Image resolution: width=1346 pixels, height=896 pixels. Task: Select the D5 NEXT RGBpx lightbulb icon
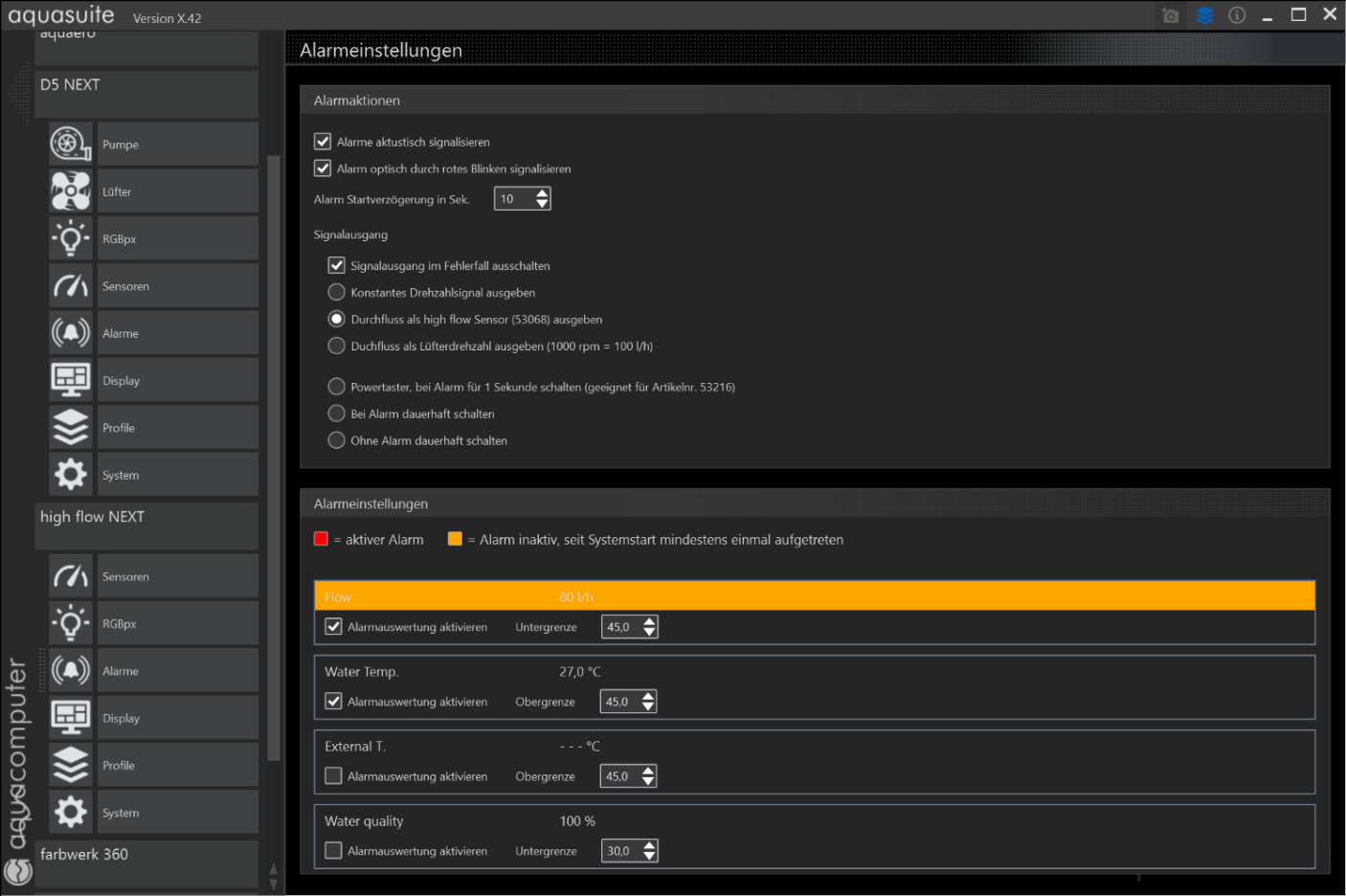71,238
